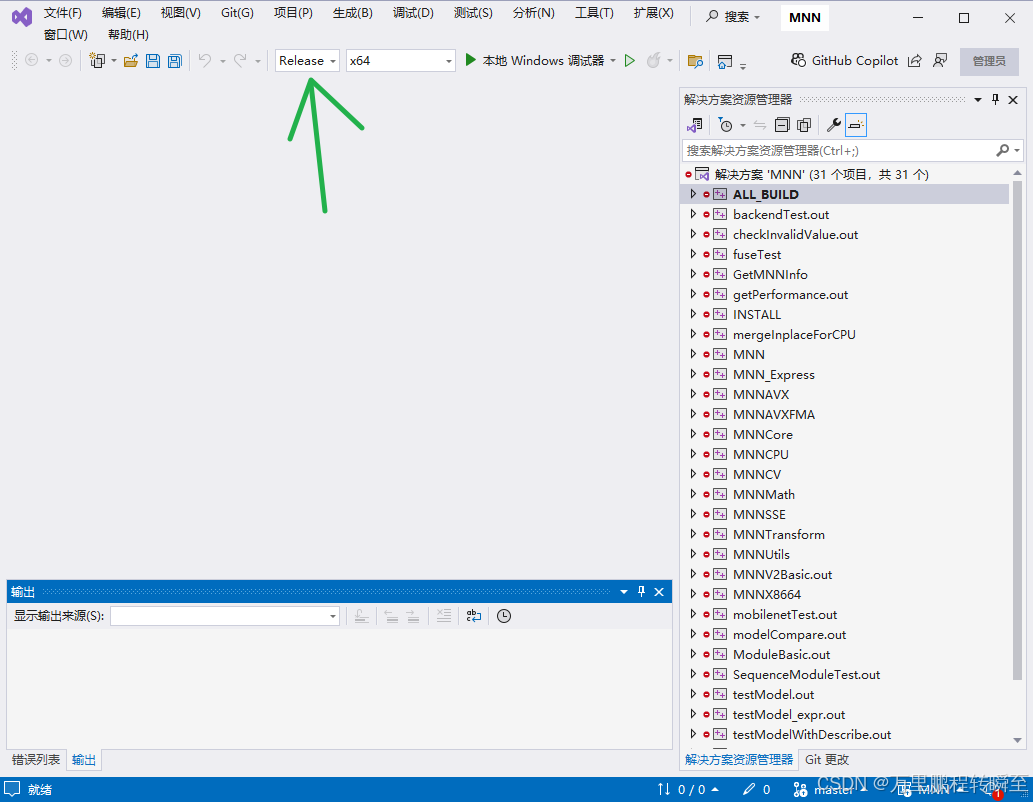
Task: Select the MNN_Express project
Action: 773,374
